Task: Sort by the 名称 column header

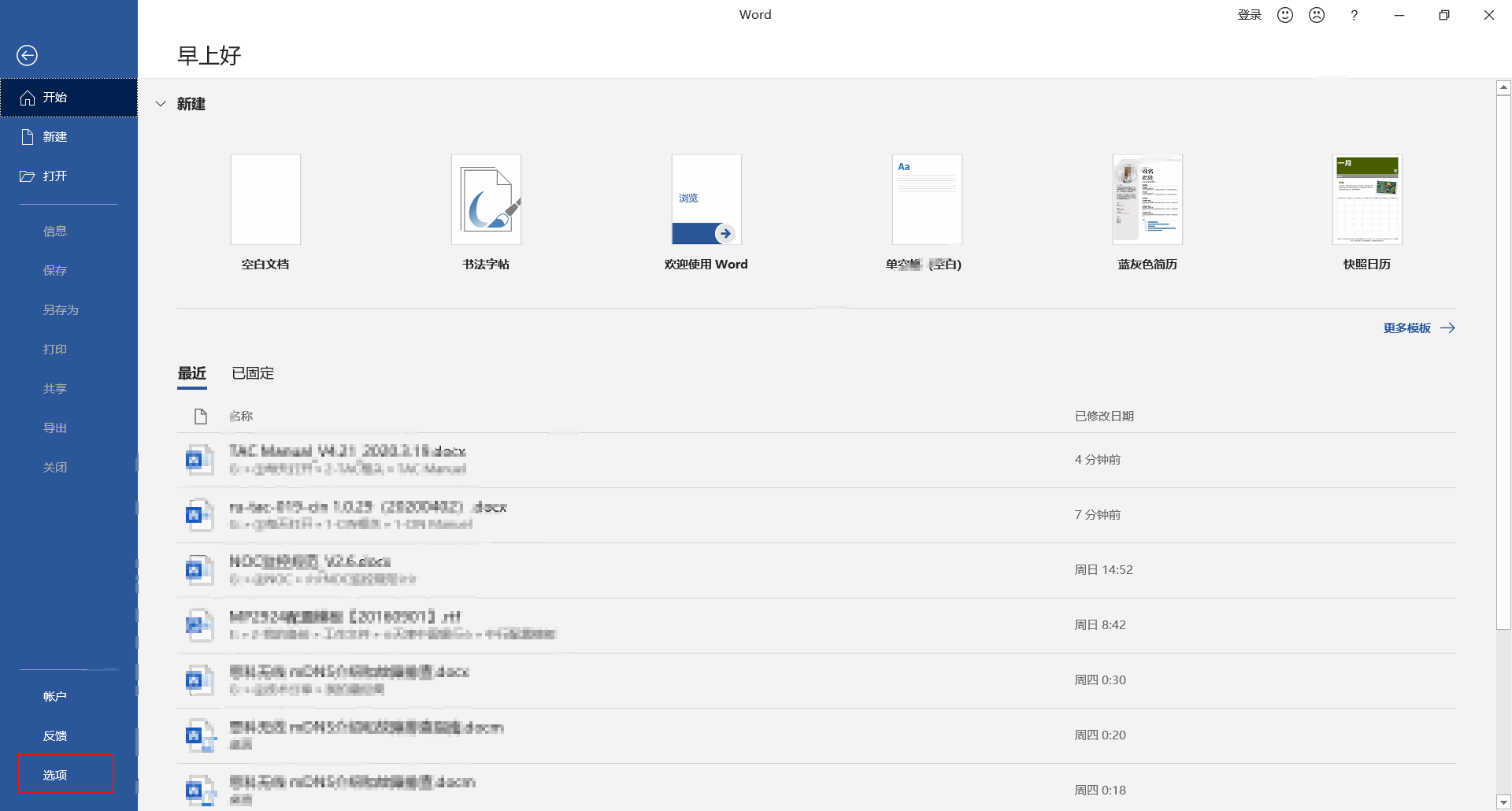Action: pyautogui.click(x=241, y=416)
